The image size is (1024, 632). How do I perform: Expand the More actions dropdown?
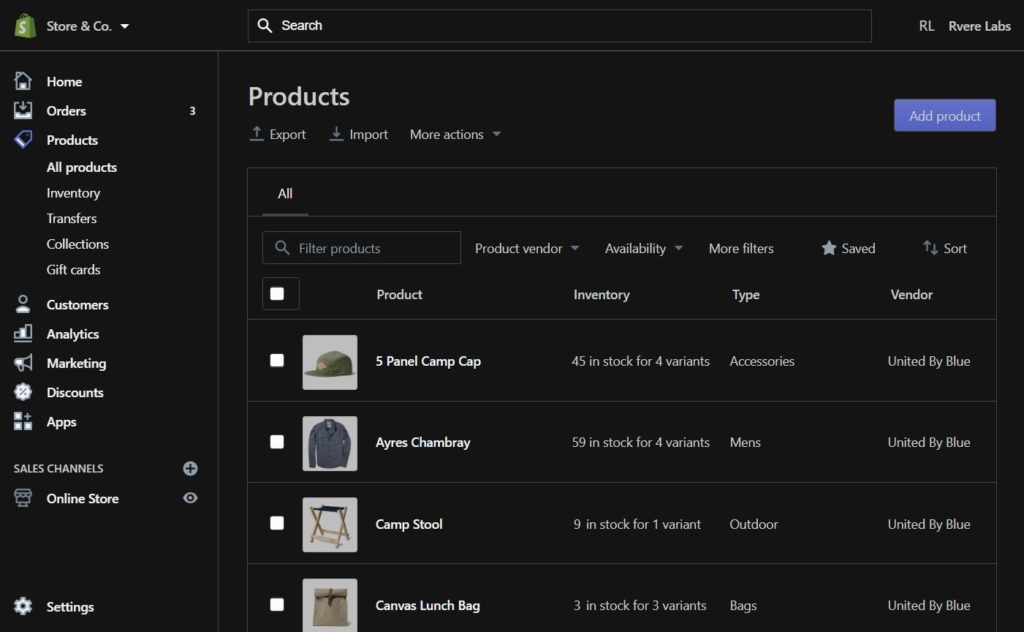455,134
